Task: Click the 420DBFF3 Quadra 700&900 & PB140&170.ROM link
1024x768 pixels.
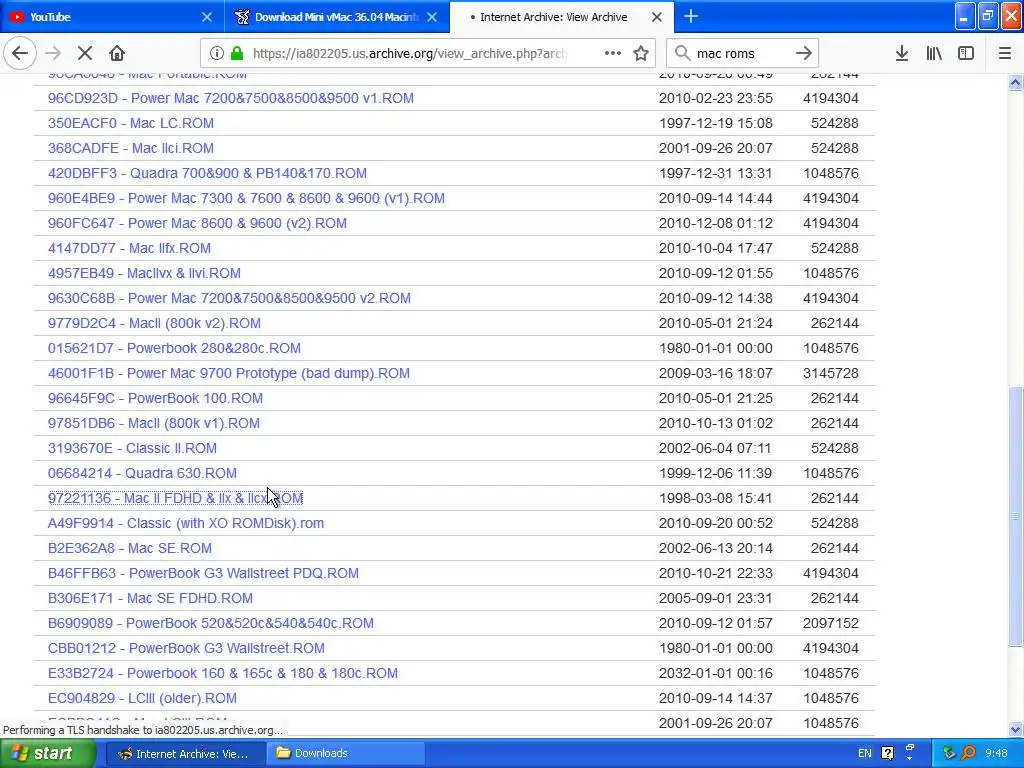Action: click(207, 173)
